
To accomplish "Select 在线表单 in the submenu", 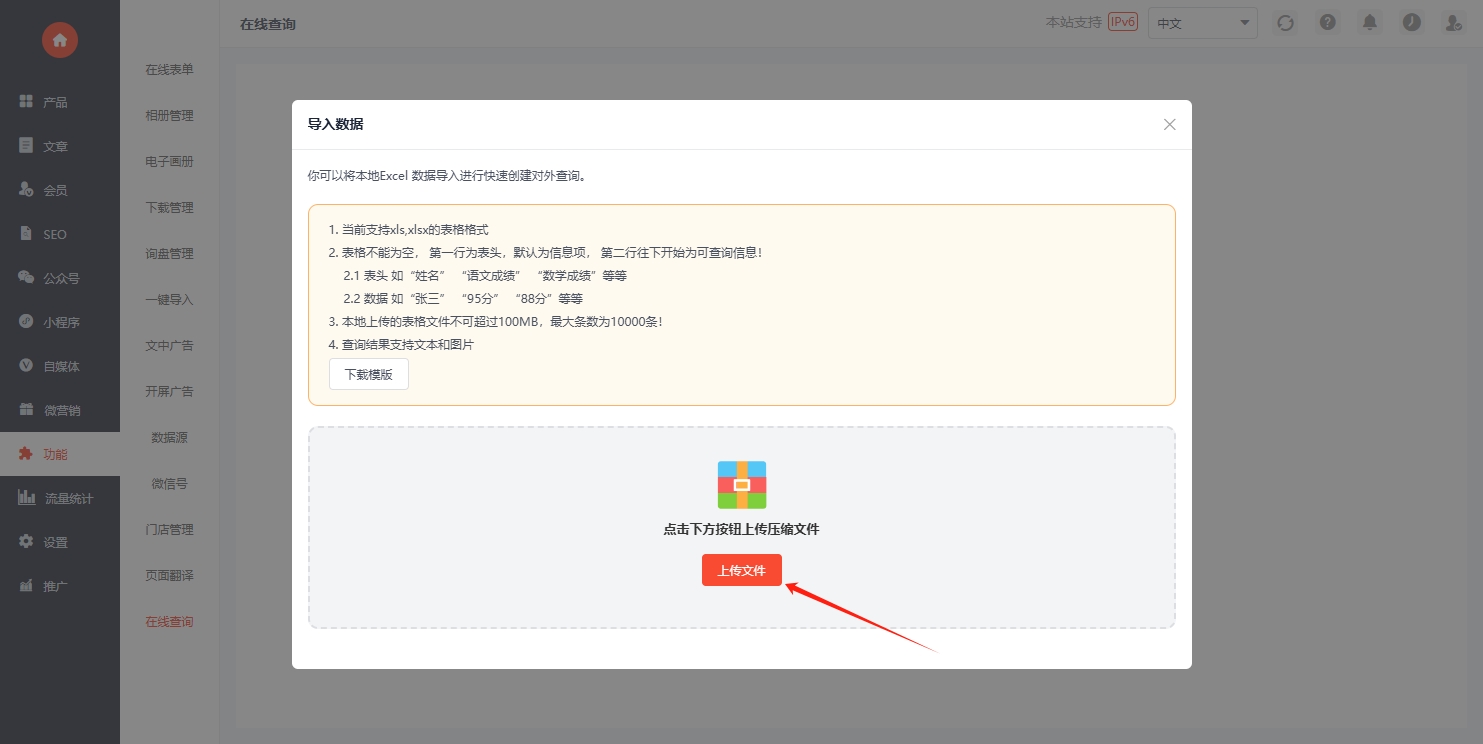I will point(169,70).
